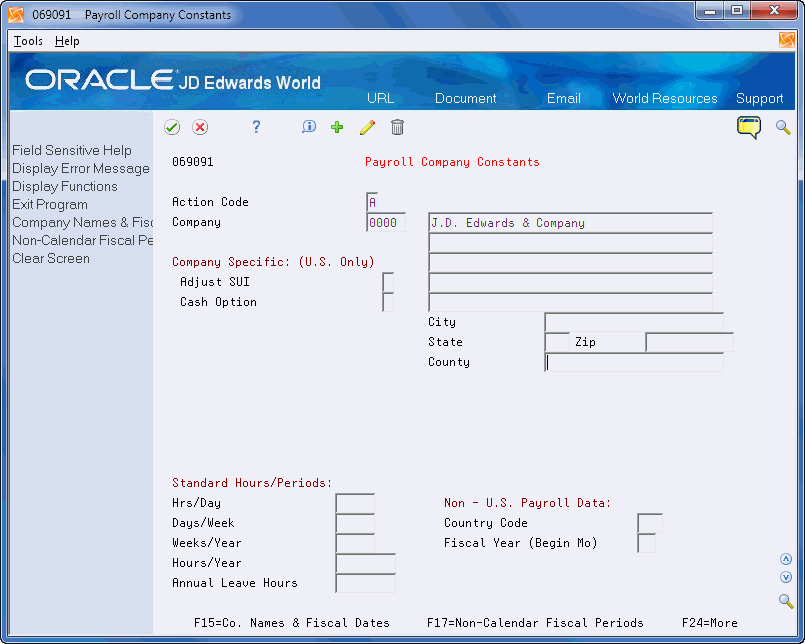
Task: Select Display Error Message in sidebar
Action: click(81, 168)
